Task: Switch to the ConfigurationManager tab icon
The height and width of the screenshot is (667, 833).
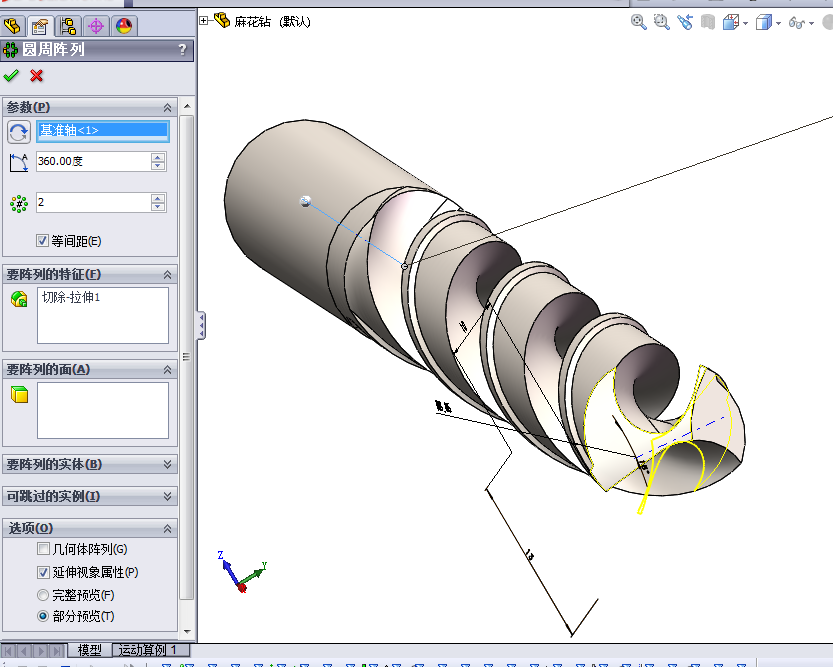Action: click(68, 26)
